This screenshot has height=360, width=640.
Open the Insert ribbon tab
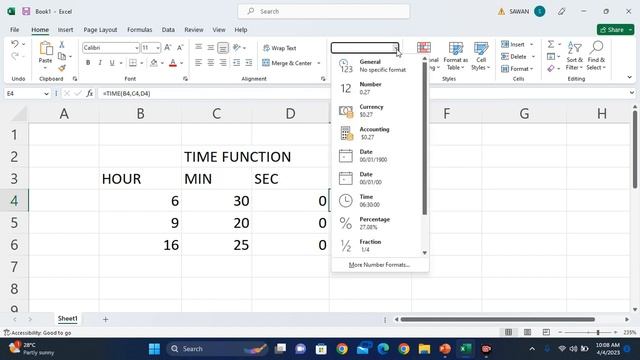[65, 30]
